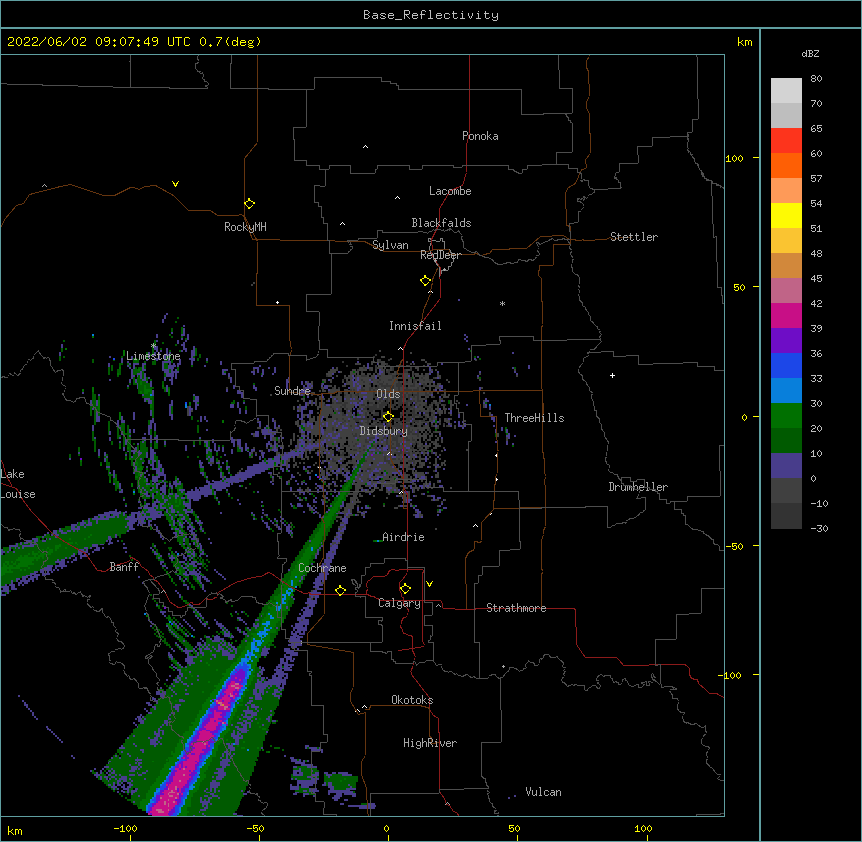
Task: Click the Airdrie city label
Action: [x=403, y=537]
